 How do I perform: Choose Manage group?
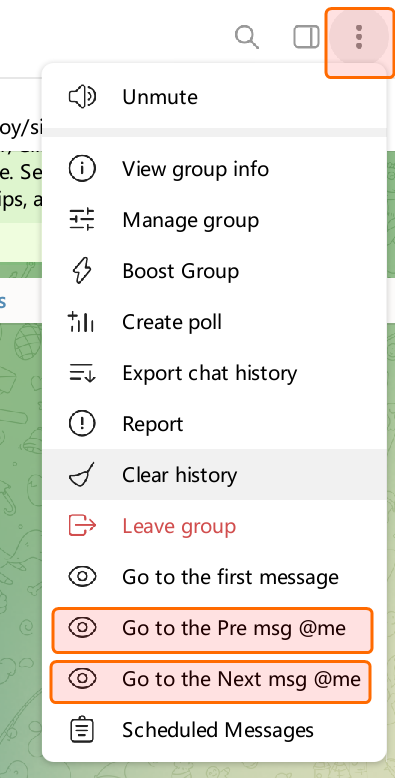[214, 220]
